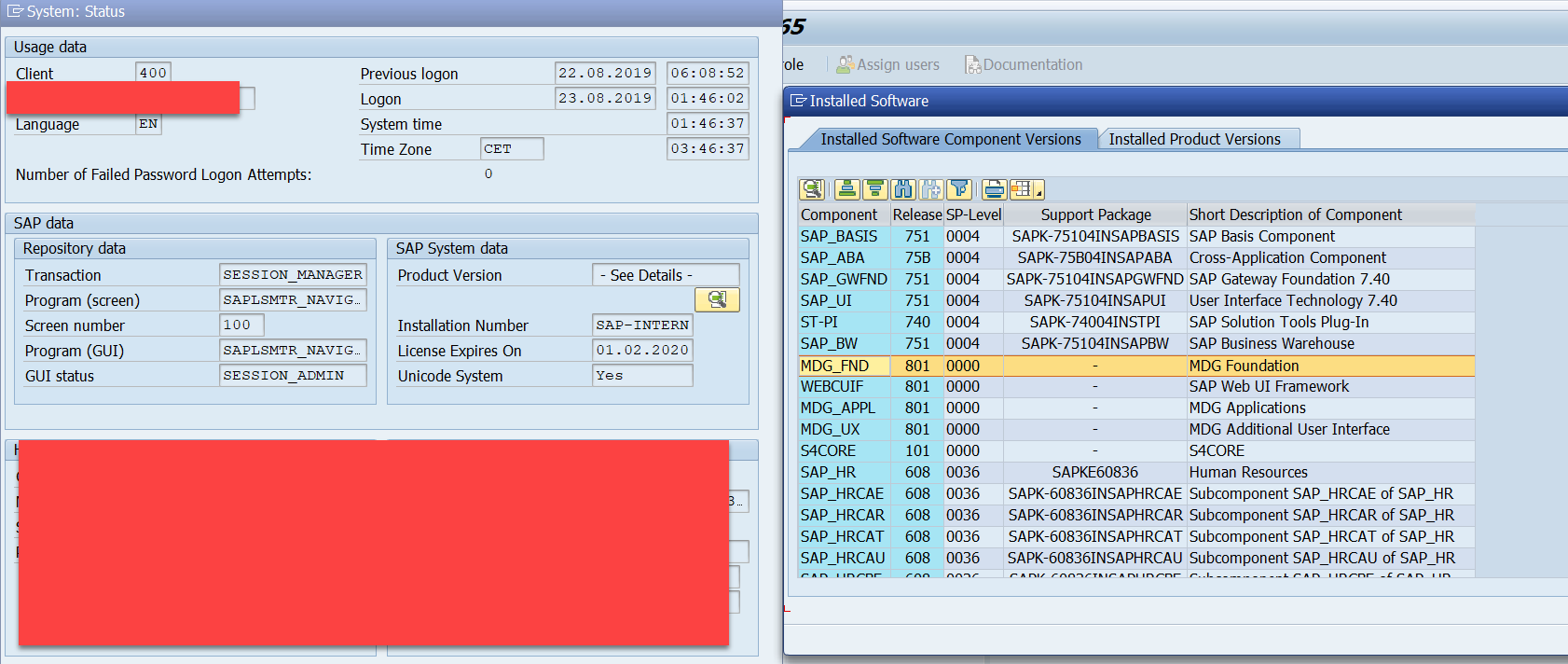Screen dimensions: 1568x664
Task: Open the layout selection grid icon
Action: 1021,189
